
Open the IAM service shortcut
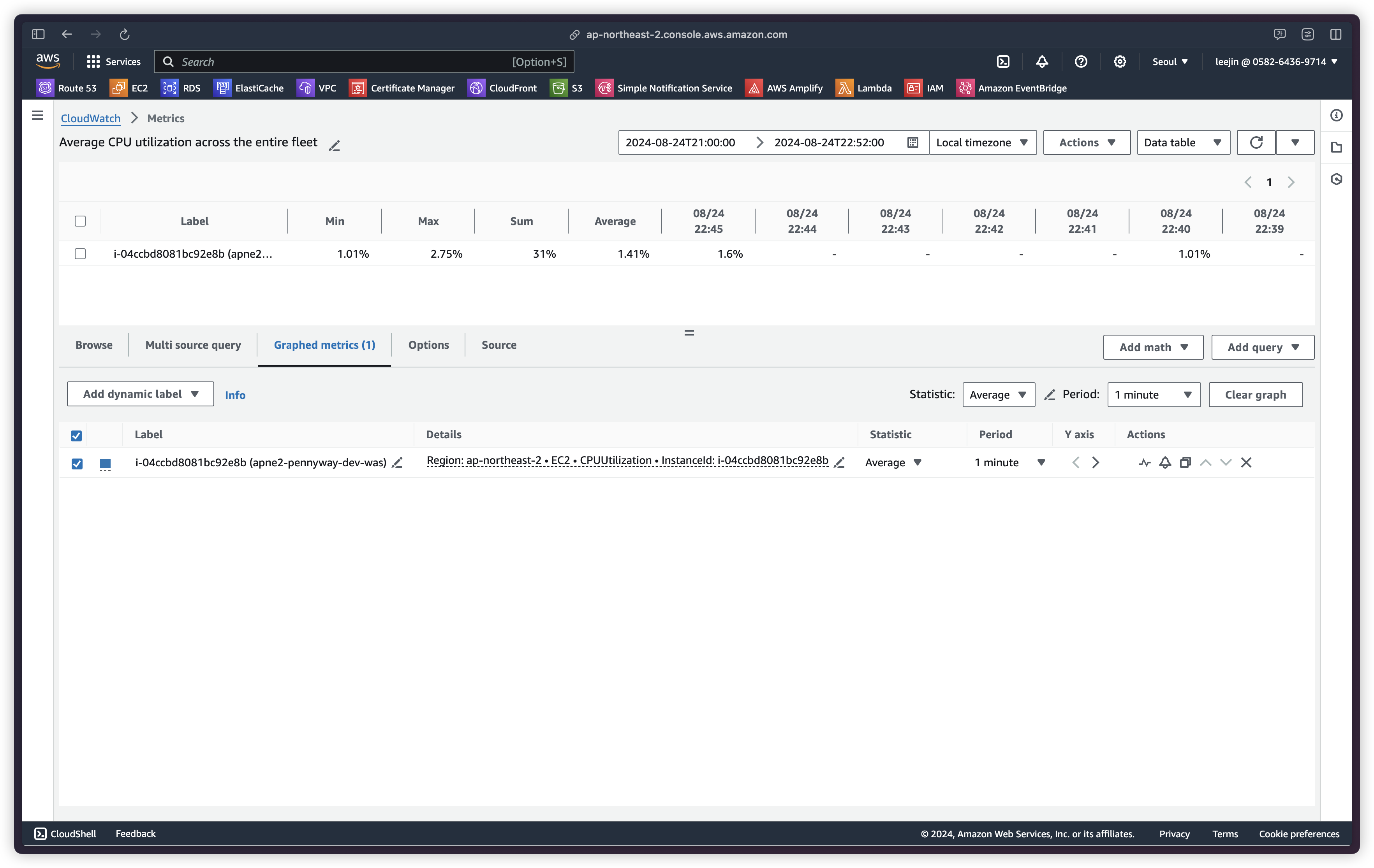[924, 88]
